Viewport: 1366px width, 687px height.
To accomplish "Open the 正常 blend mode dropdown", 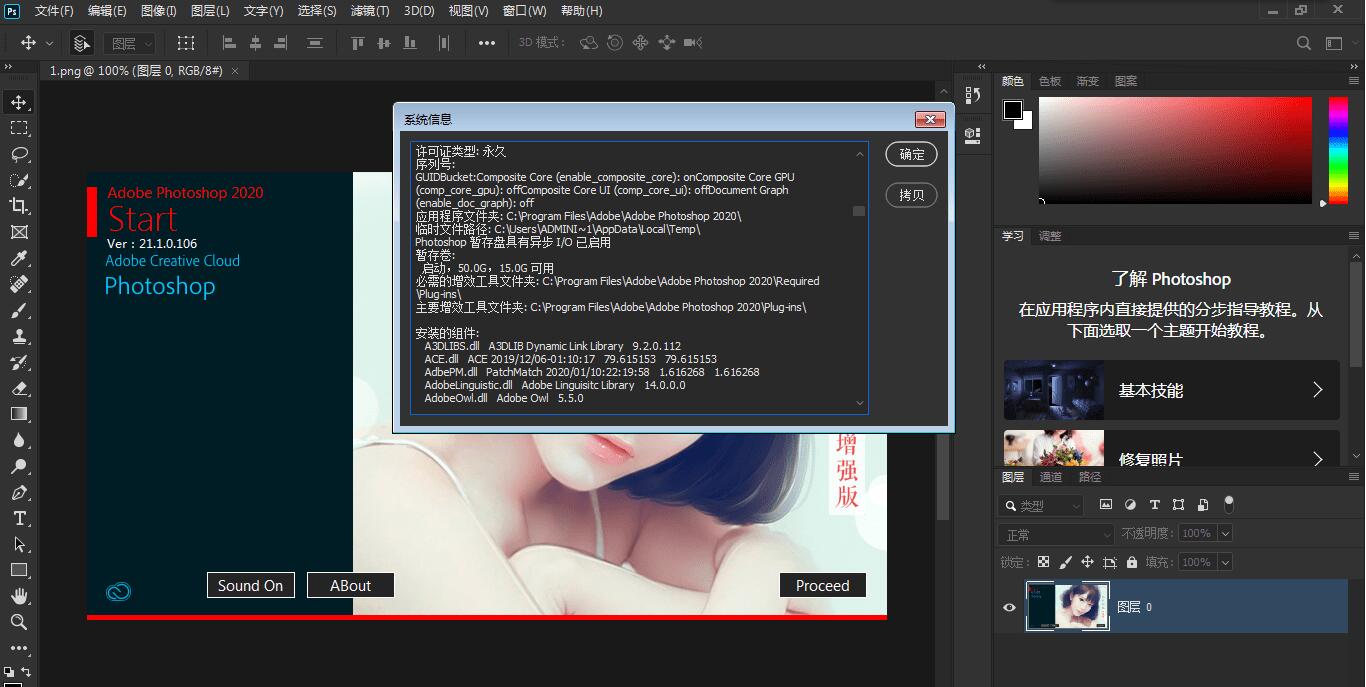I will click(1056, 534).
